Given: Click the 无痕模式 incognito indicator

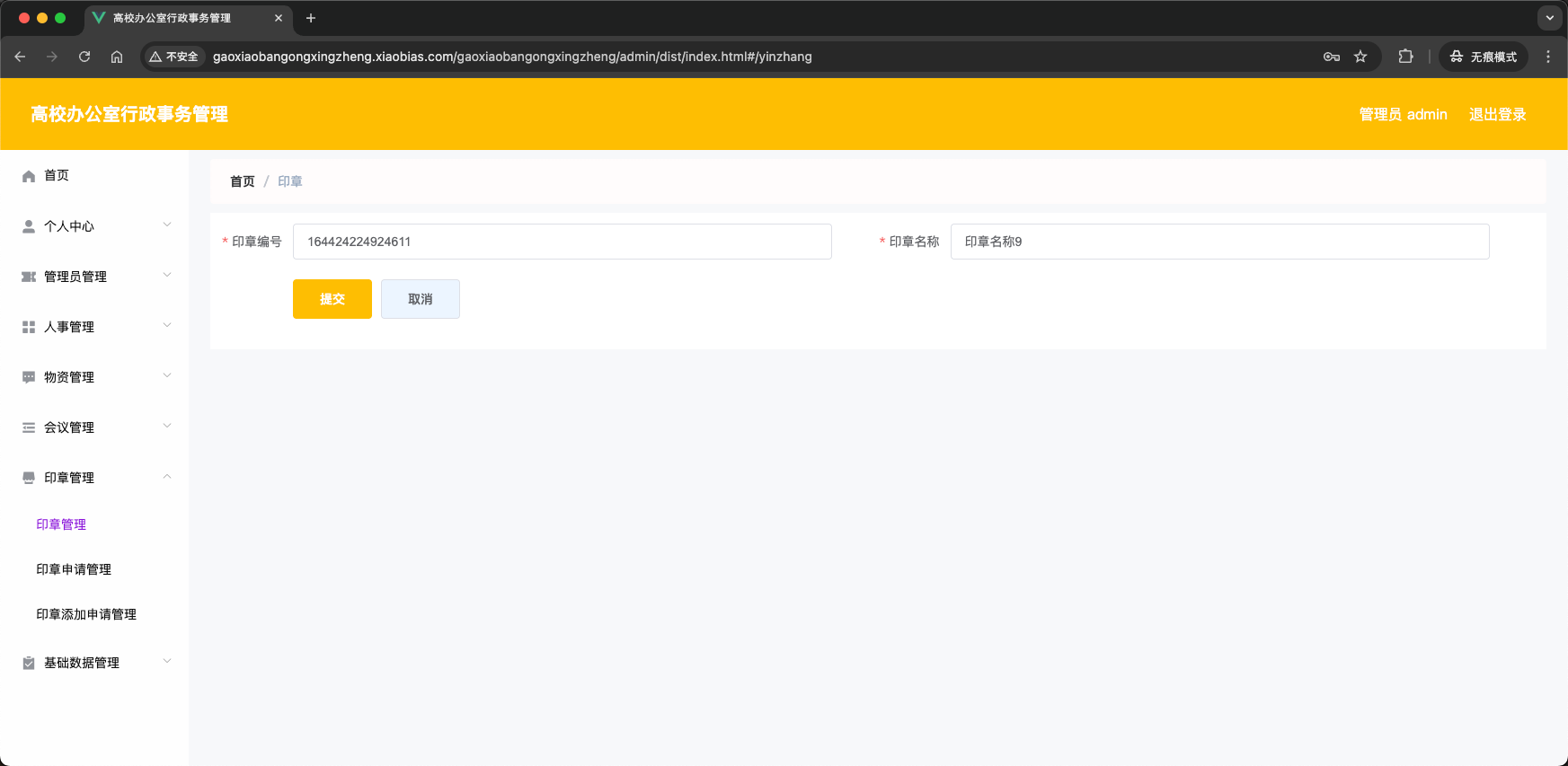Looking at the screenshot, I should tap(1484, 57).
